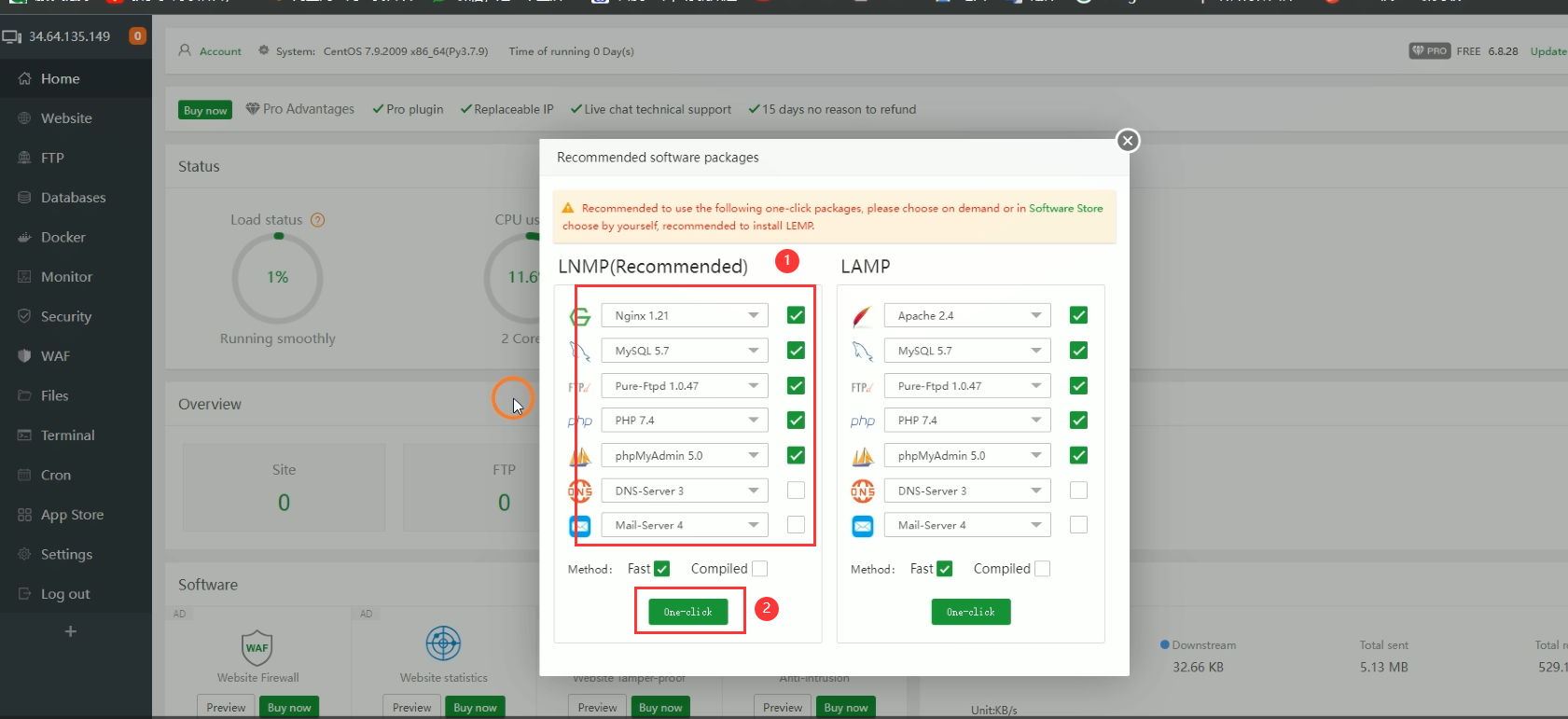Click the Update link beside version 6.8.28
The width and height of the screenshot is (1568, 719).
point(1548,51)
